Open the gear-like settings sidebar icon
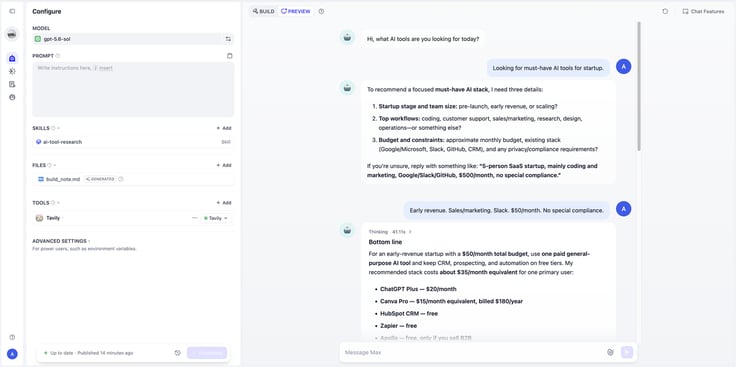Screen dimensions: 736x367 pos(12,71)
